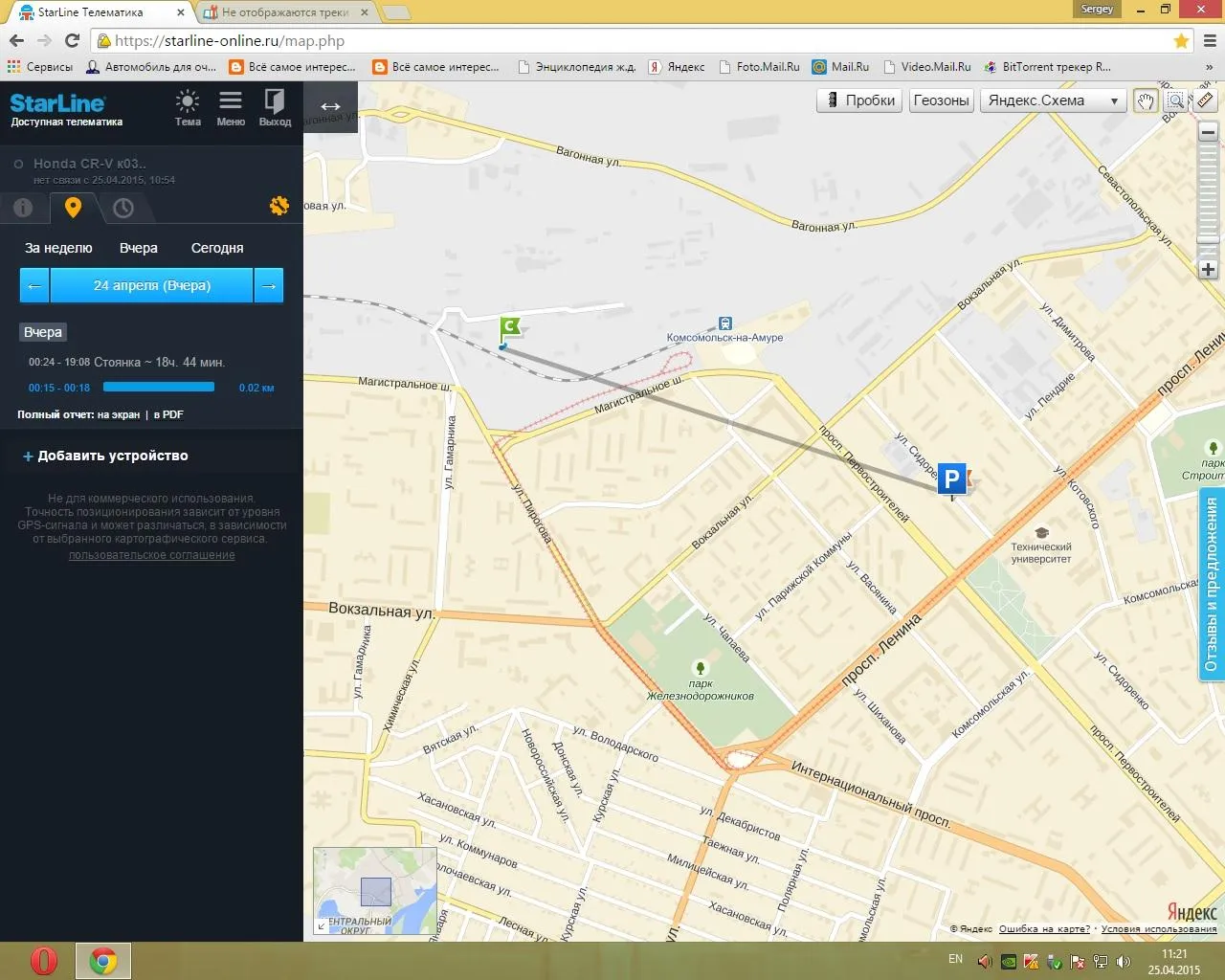Click the map zoom level slider handle
The height and width of the screenshot is (980, 1225).
(x=1208, y=239)
